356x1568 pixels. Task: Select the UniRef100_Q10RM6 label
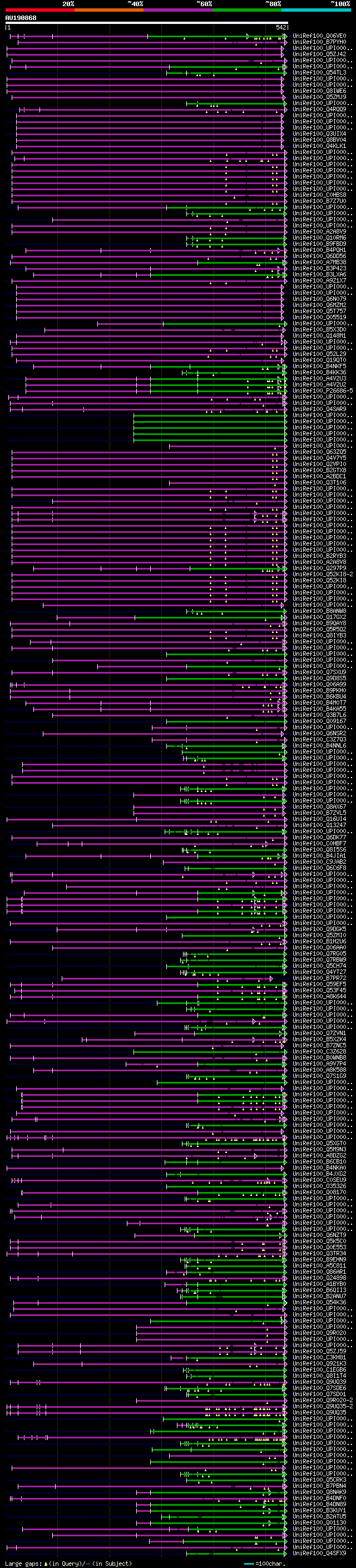point(319,238)
